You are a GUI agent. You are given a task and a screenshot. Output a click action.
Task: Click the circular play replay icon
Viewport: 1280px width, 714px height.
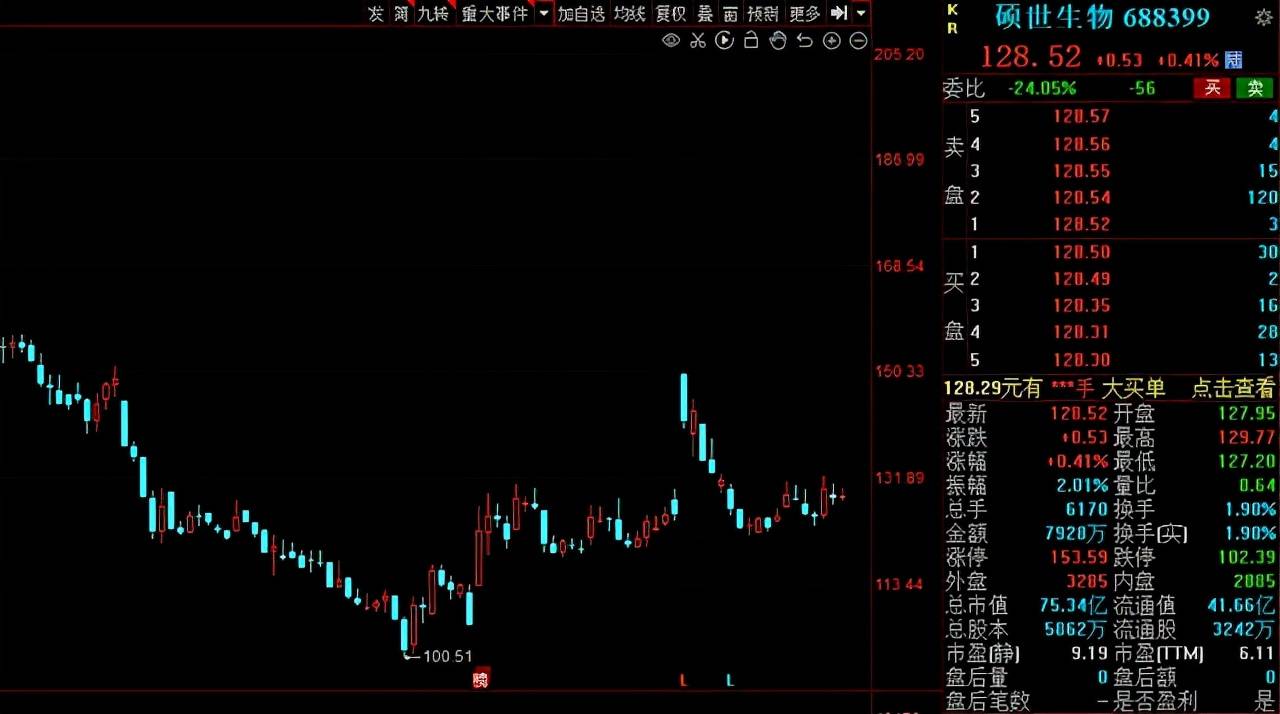click(x=725, y=41)
